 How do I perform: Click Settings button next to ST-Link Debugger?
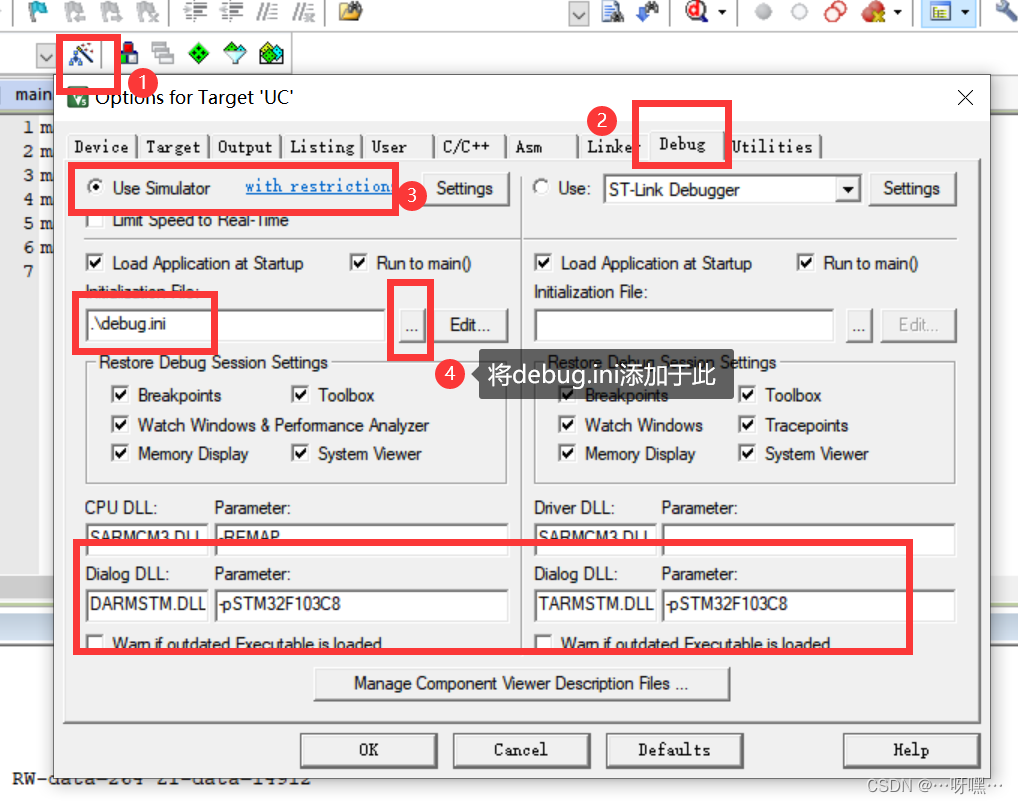pyautogui.click(x=912, y=189)
